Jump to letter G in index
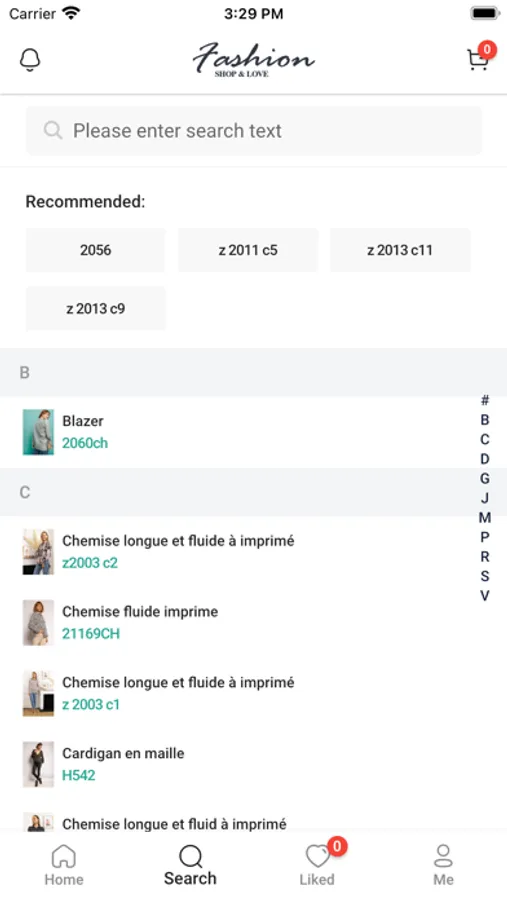 point(485,479)
